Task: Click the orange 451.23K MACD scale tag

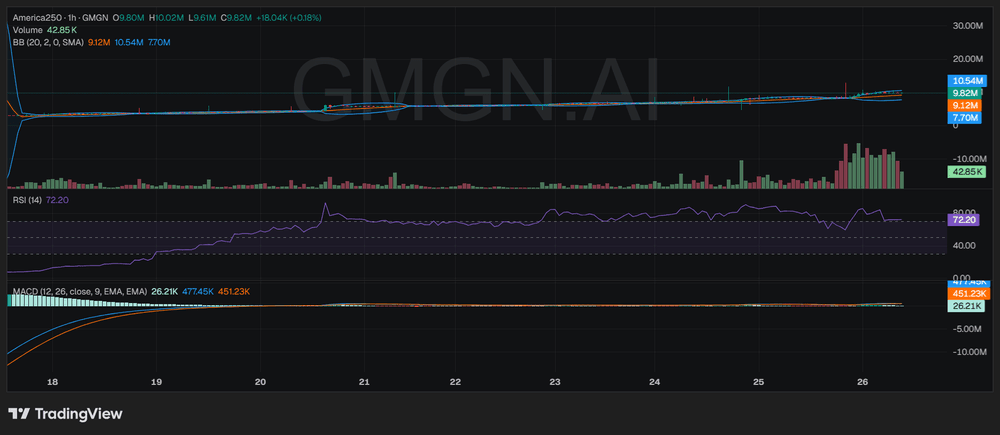Action: click(968, 294)
